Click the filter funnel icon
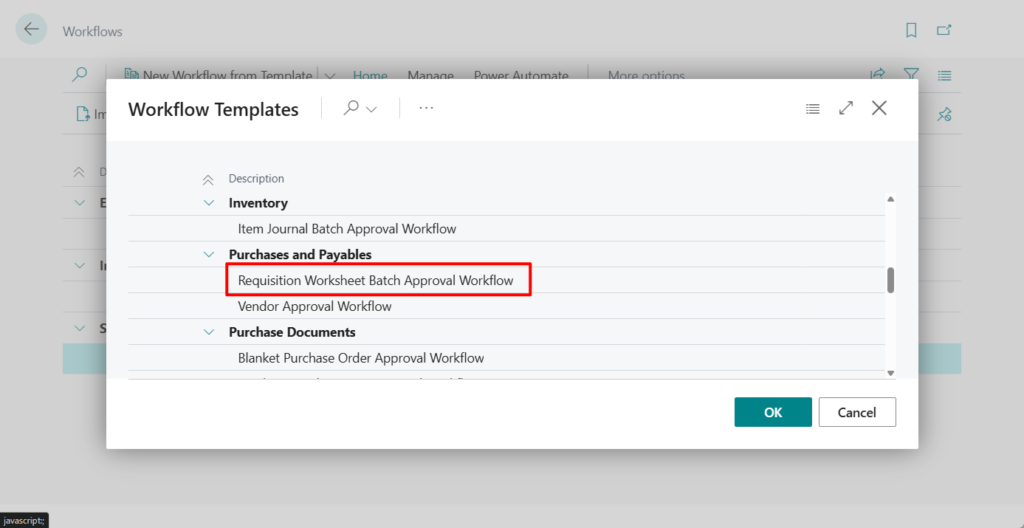Image resolution: width=1024 pixels, height=528 pixels. click(911, 75)
